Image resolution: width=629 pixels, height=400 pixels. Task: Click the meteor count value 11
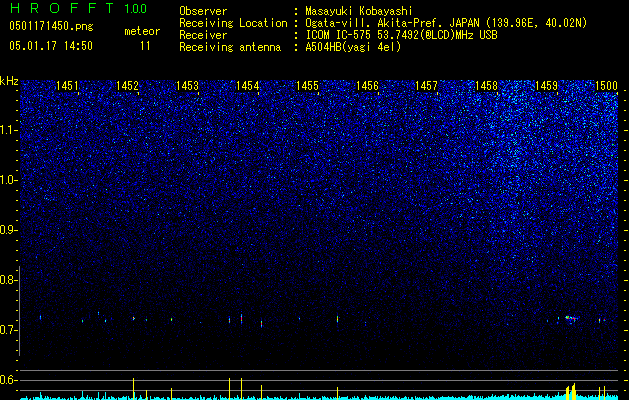(145, 46)
